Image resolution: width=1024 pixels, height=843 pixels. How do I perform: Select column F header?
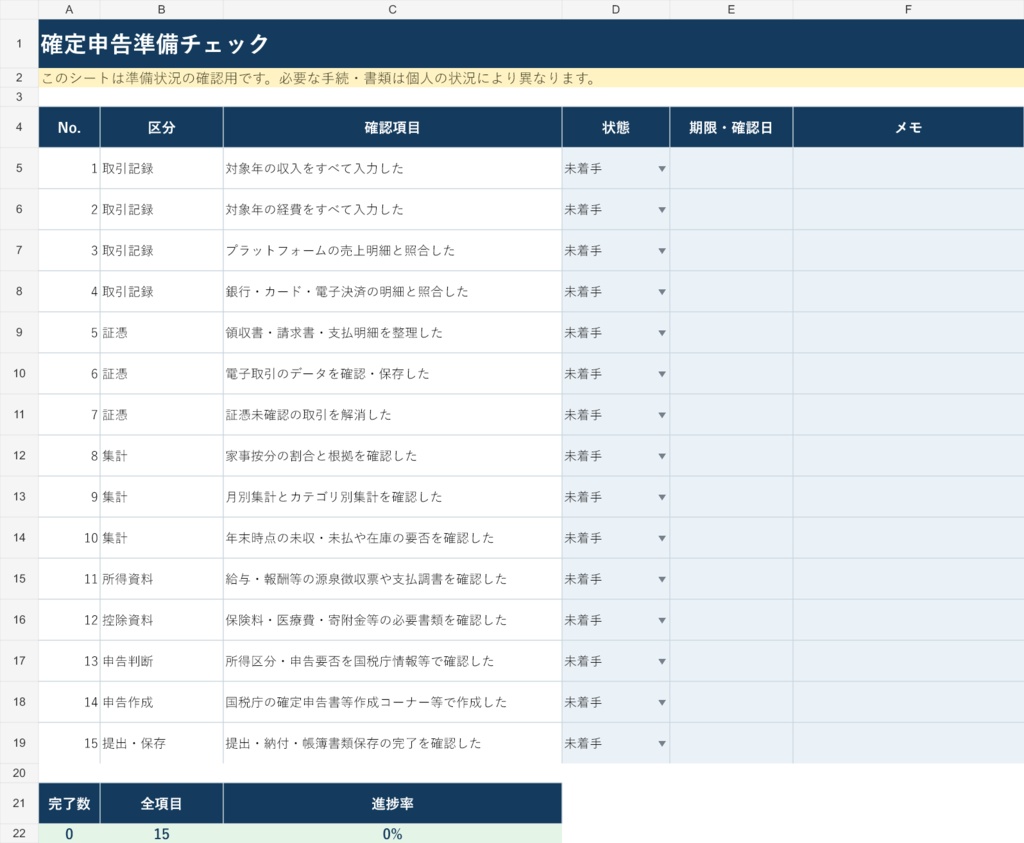[908, 9]
